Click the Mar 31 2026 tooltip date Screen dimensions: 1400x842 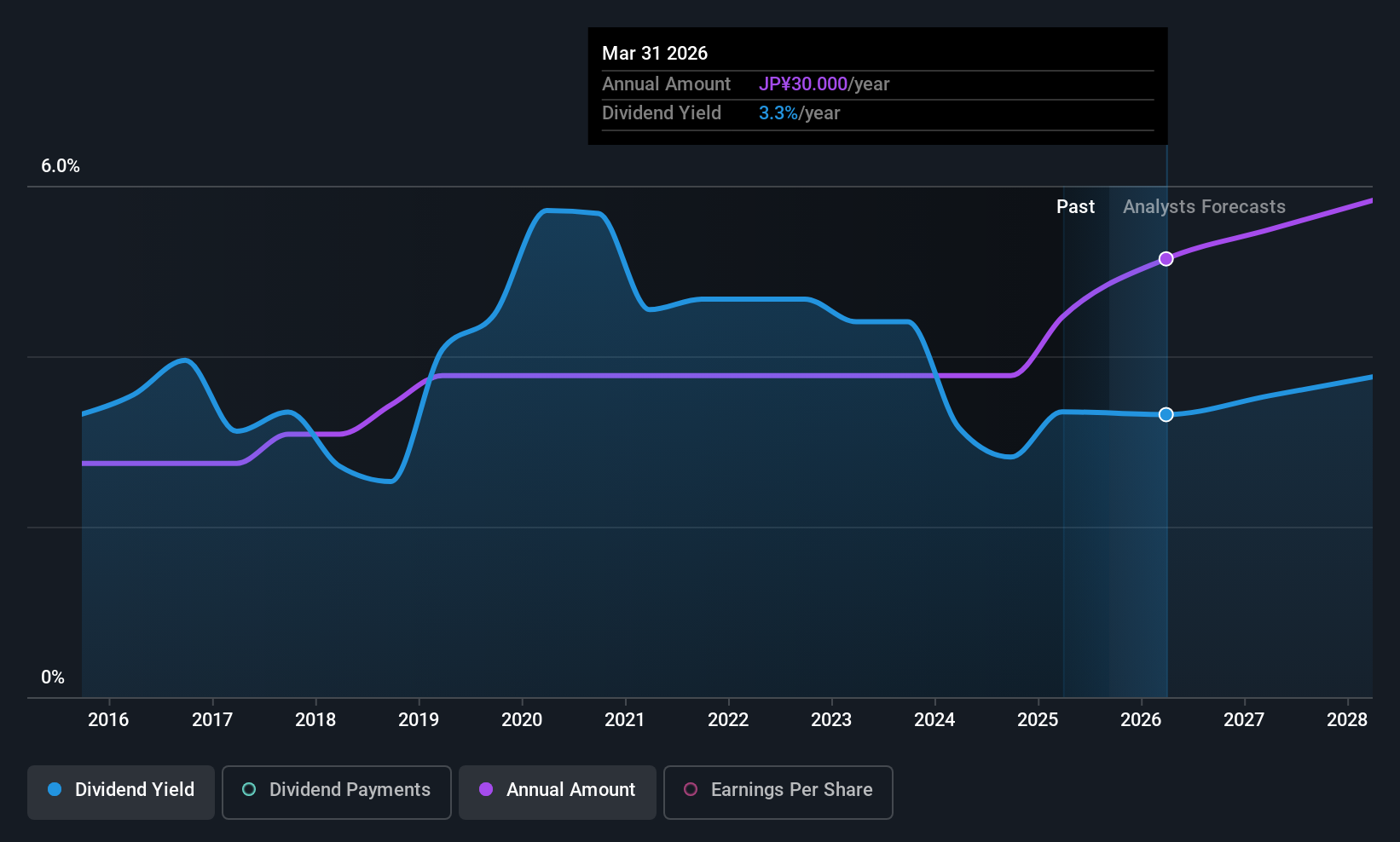pyautogui.click(x=655, y=53)
